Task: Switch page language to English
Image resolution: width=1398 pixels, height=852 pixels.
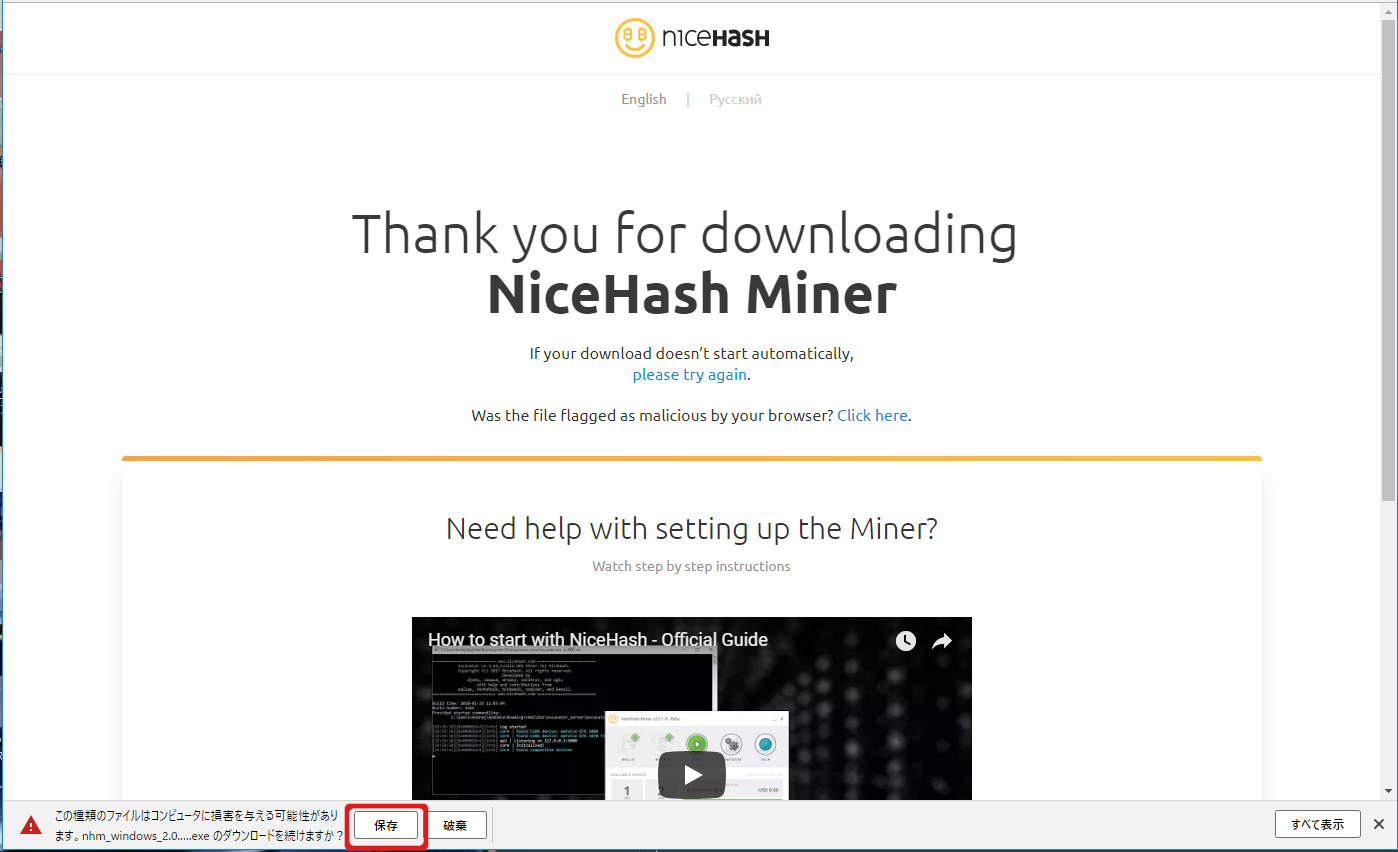Action: coord(643,99)
